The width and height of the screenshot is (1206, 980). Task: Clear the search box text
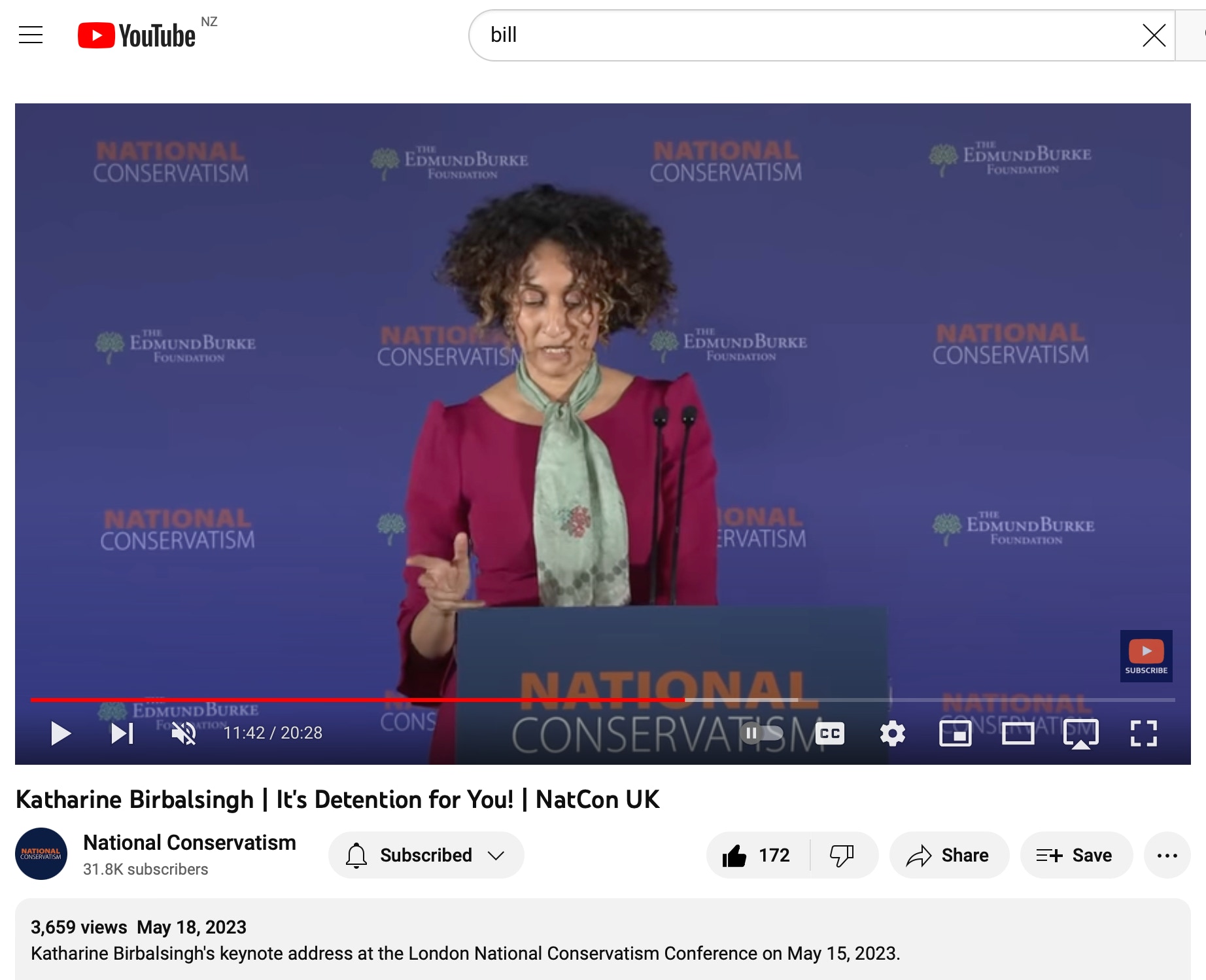[1154, 35]
